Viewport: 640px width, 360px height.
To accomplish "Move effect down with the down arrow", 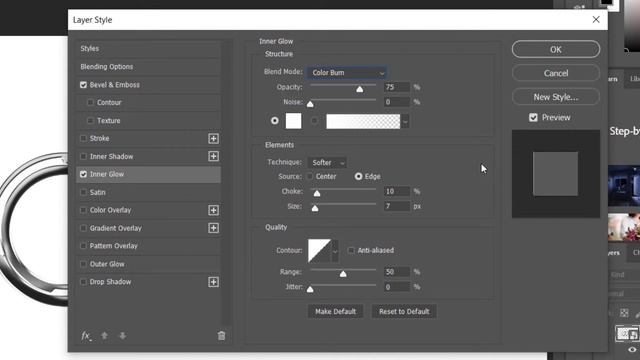I will click(122, 336).
